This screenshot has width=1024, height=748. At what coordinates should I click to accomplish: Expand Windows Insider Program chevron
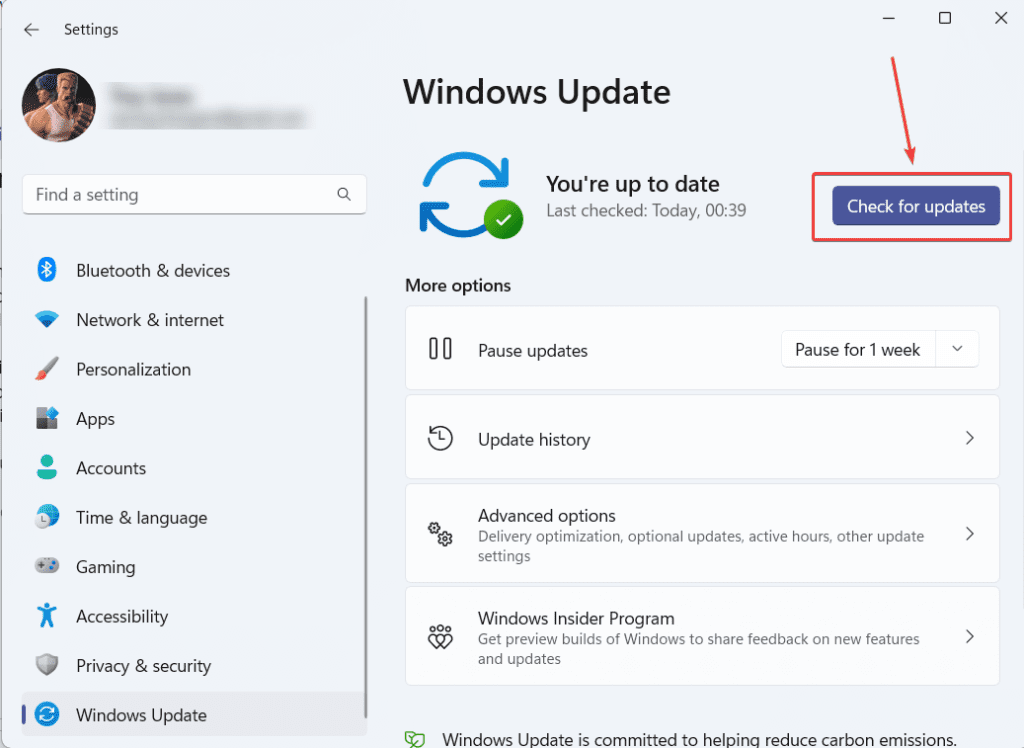[970, 636]
